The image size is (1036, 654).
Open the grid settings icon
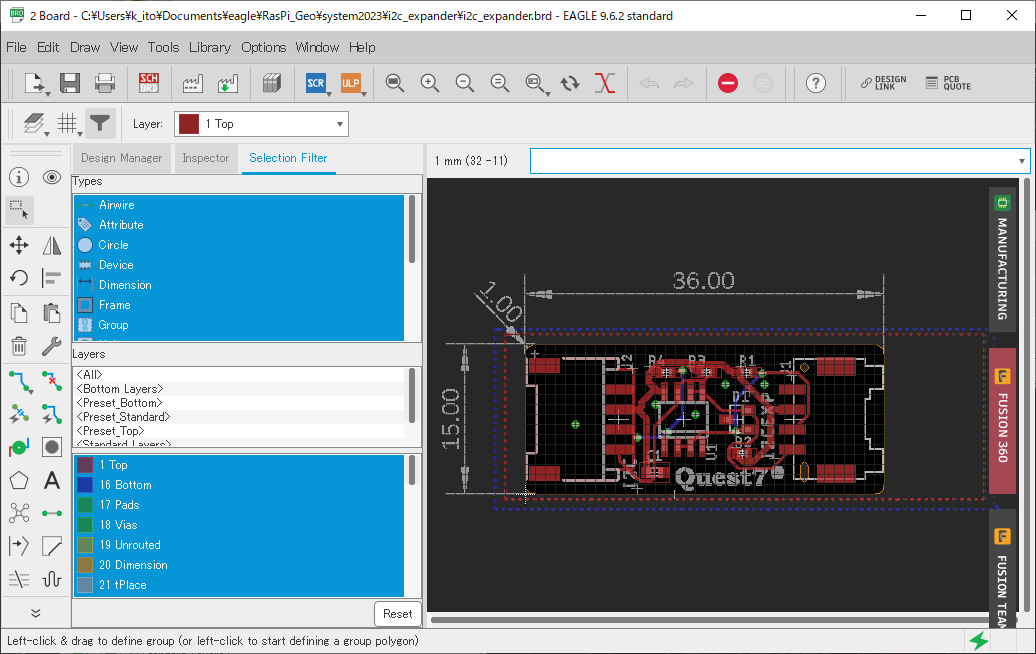tap(67, 124)
